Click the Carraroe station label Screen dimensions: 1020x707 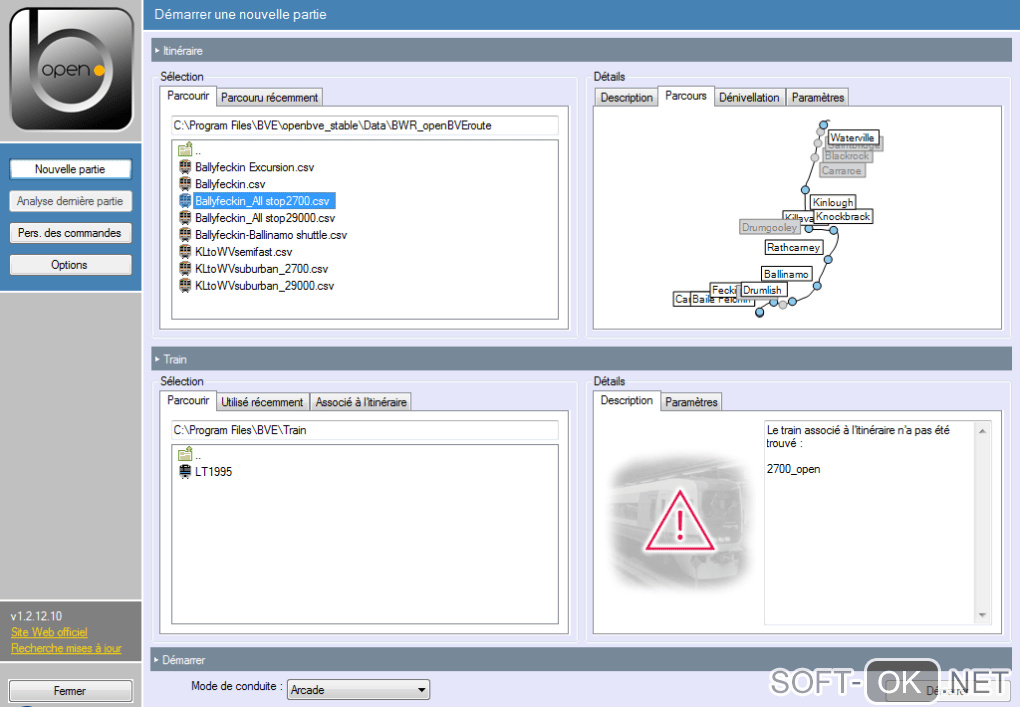click(841, 170)
